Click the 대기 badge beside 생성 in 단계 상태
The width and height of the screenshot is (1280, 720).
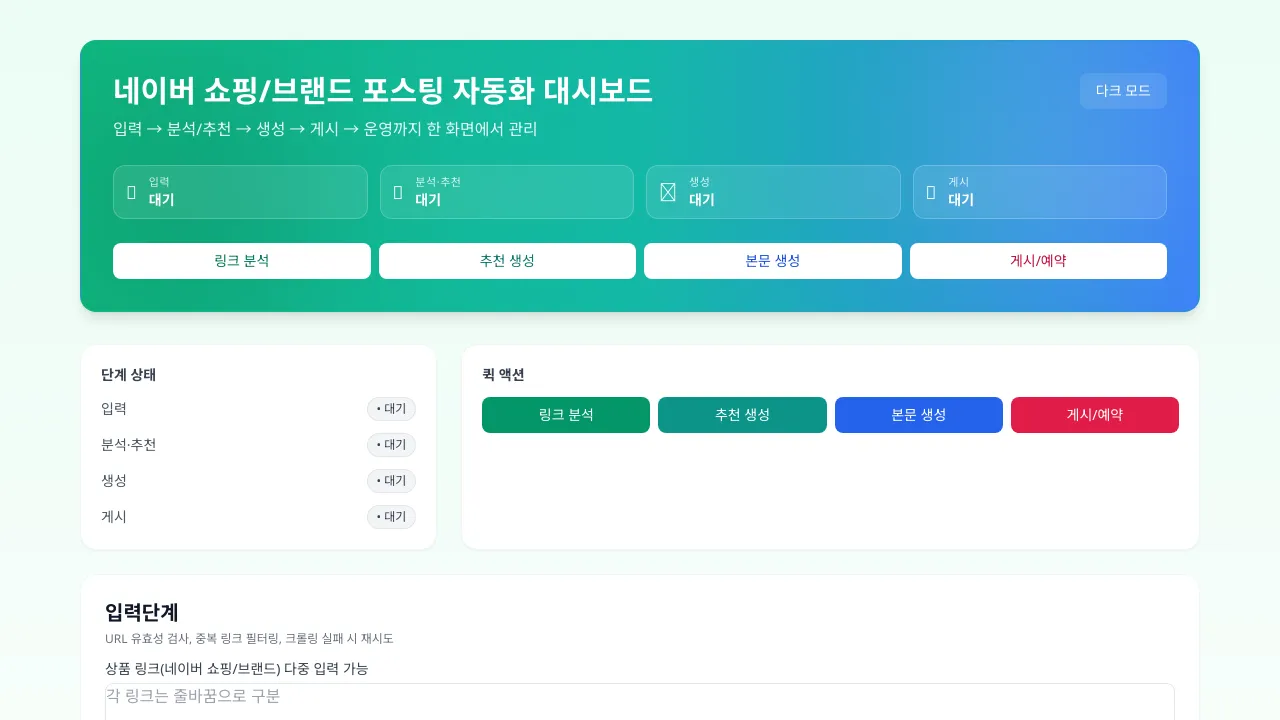[391, 481]
